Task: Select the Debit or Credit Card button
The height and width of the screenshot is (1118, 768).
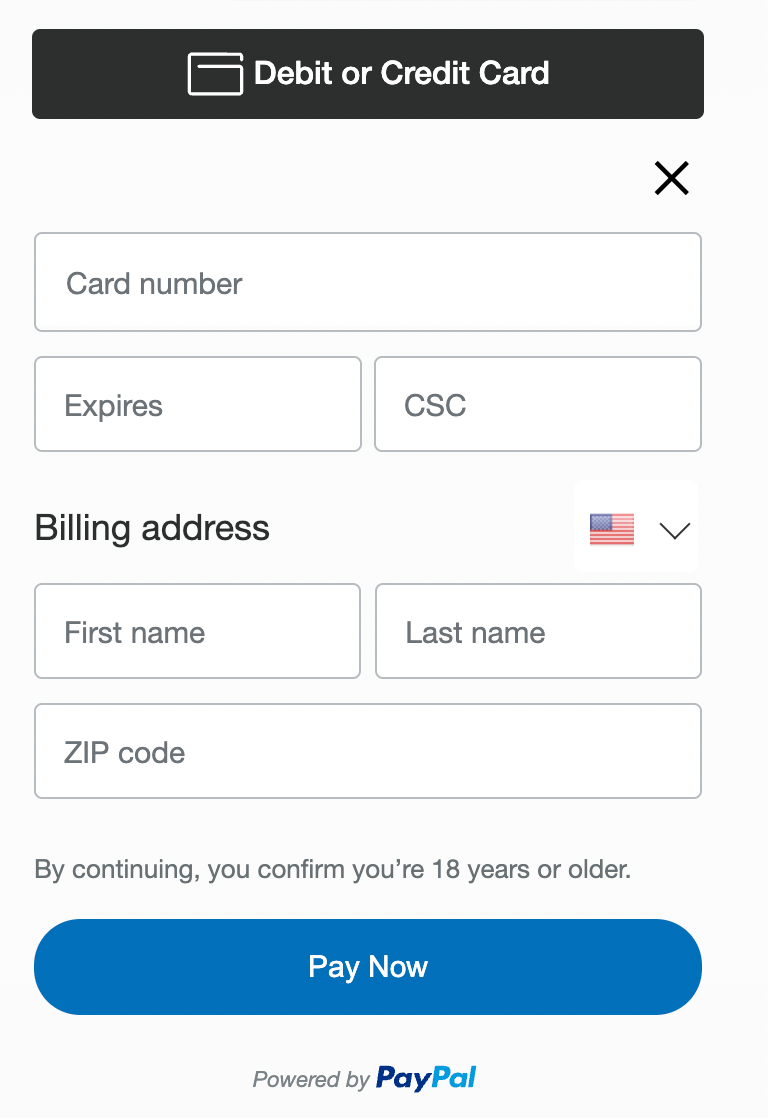Action: click(368, 74)
